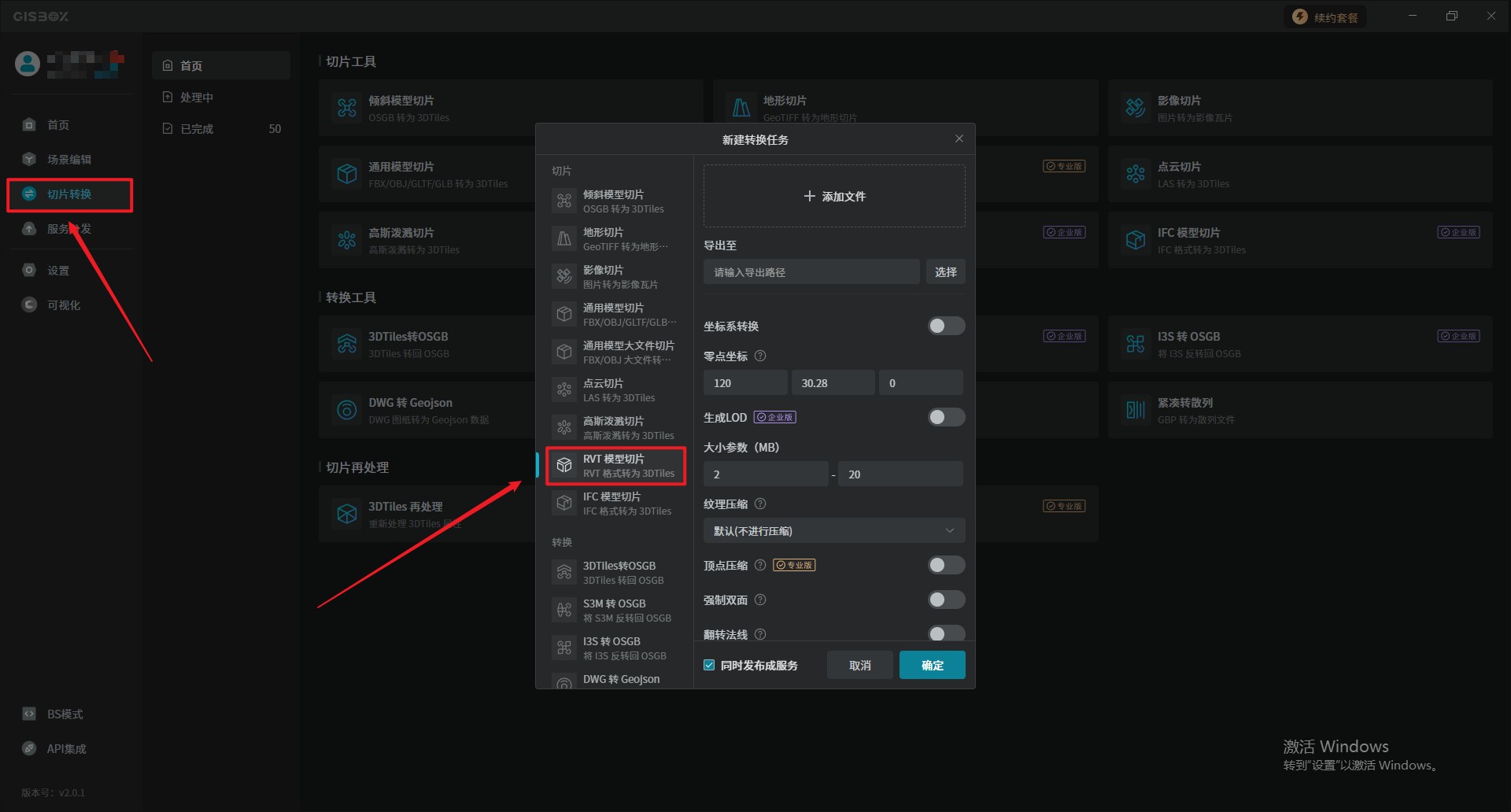This screenshot has width=1511, height=812.
Task: Select the 地形切片 icon in dialog list
Action: [564, 238]
